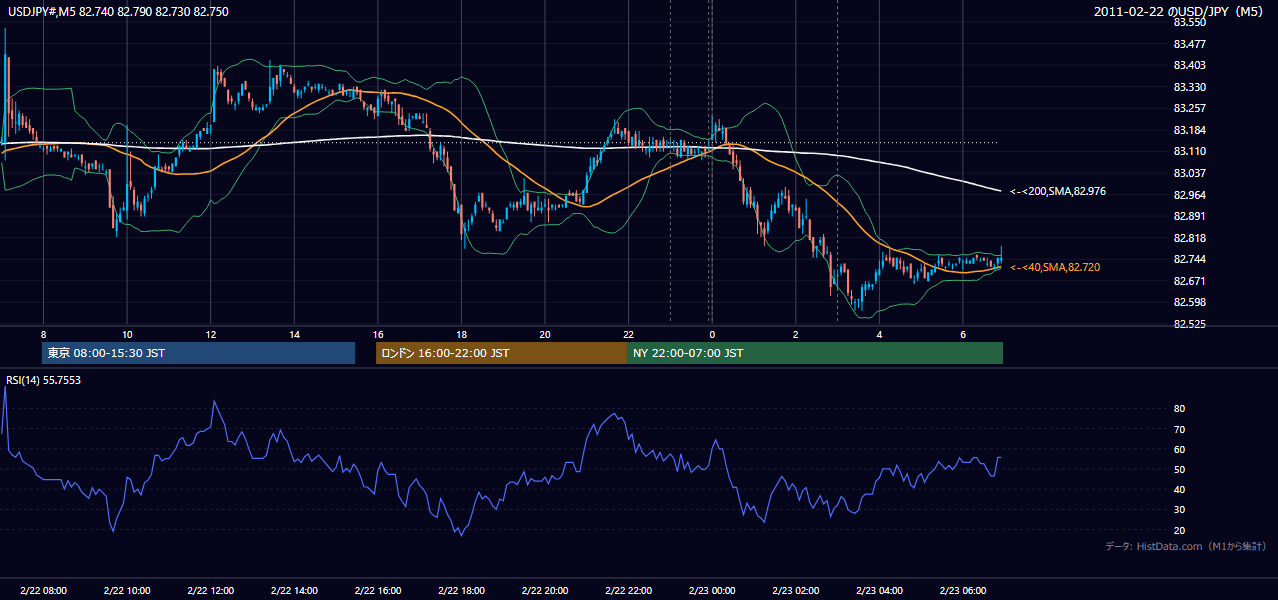The image size is (1278, 600).
Task: Click the 2/22 10:00 timestamp
Action: 127,591
